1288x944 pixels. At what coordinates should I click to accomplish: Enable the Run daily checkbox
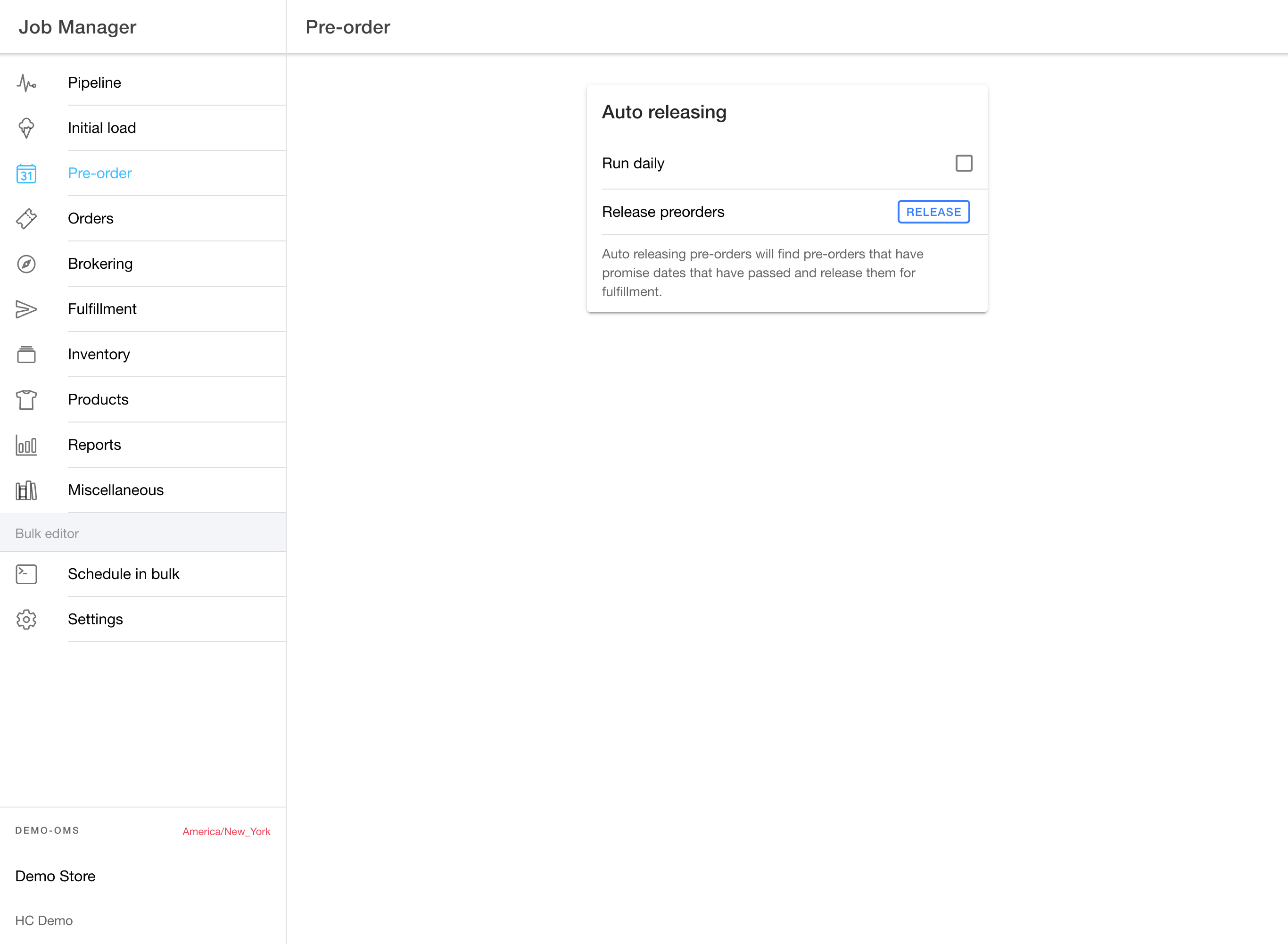click(964, 164)
